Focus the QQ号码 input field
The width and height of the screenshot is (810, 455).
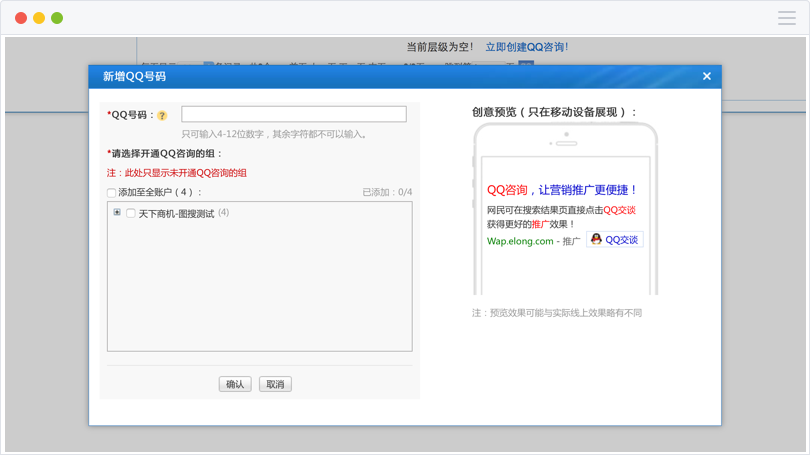click(x=294, y=114)
